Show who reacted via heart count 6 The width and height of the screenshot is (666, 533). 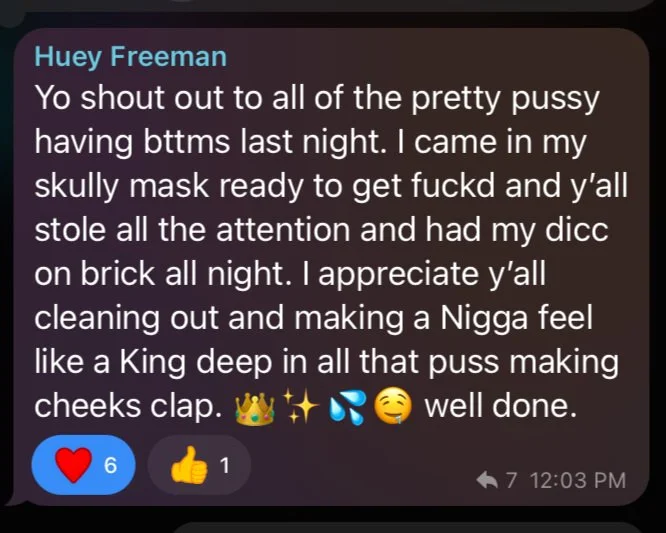pos(110,465)
